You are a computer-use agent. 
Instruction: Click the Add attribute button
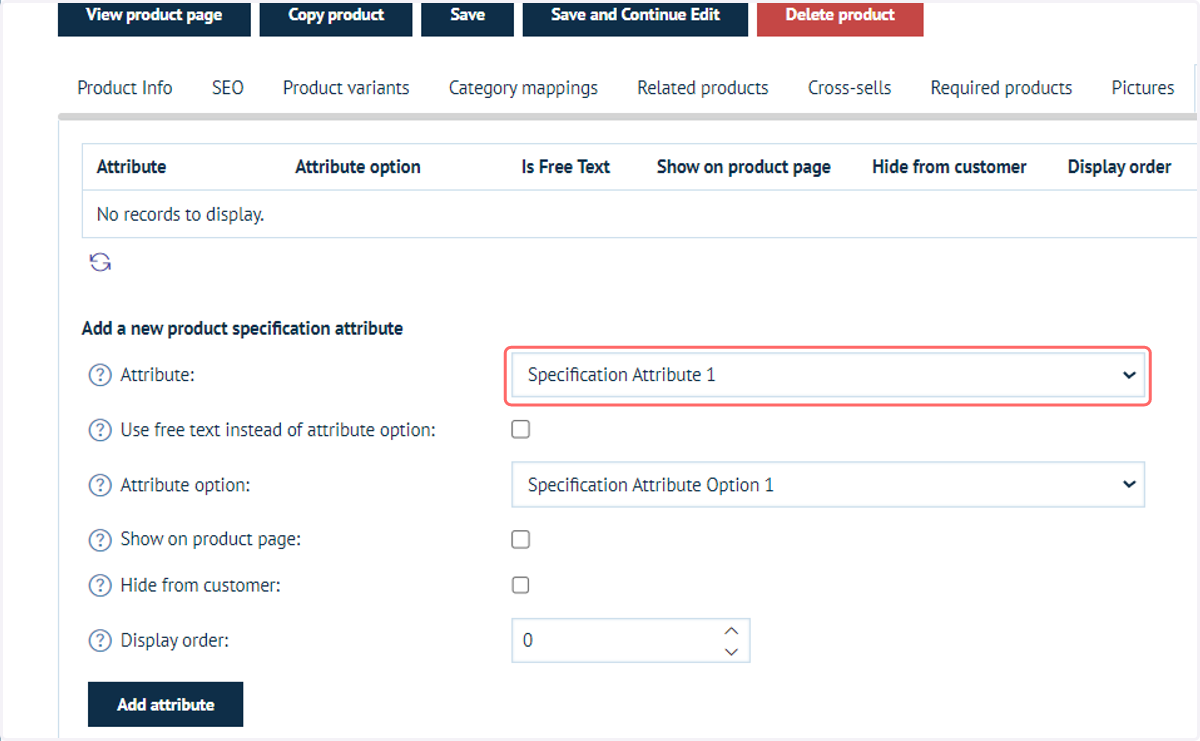pyautogui.click(x=166, y=704)
